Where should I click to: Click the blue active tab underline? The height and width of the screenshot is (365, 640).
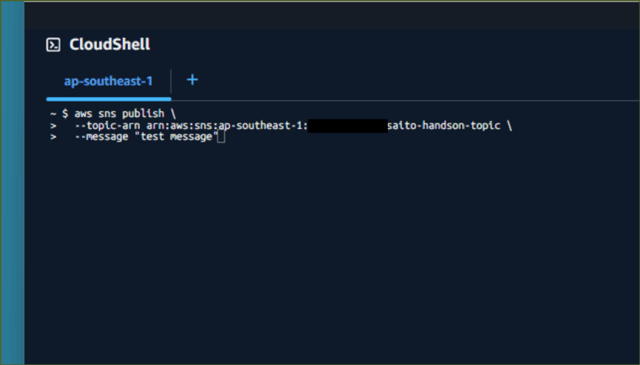tap(109, 99)
